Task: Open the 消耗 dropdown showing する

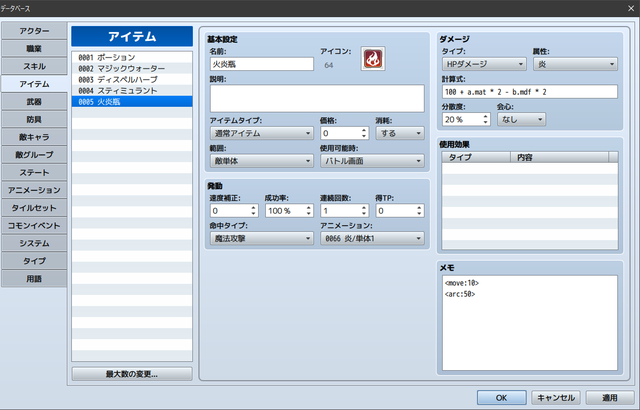Action: click(400, 133)
